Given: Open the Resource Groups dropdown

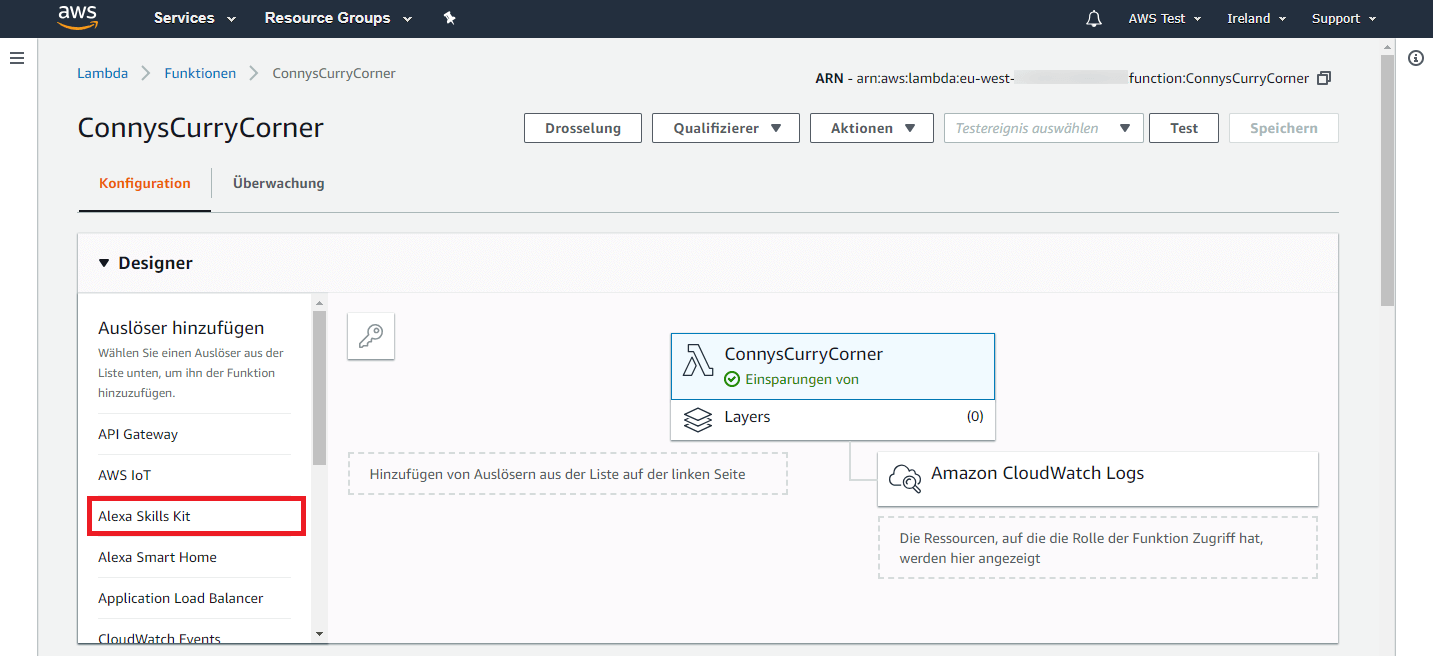Looking at the screenshot, I should click(x=338, y=18).
